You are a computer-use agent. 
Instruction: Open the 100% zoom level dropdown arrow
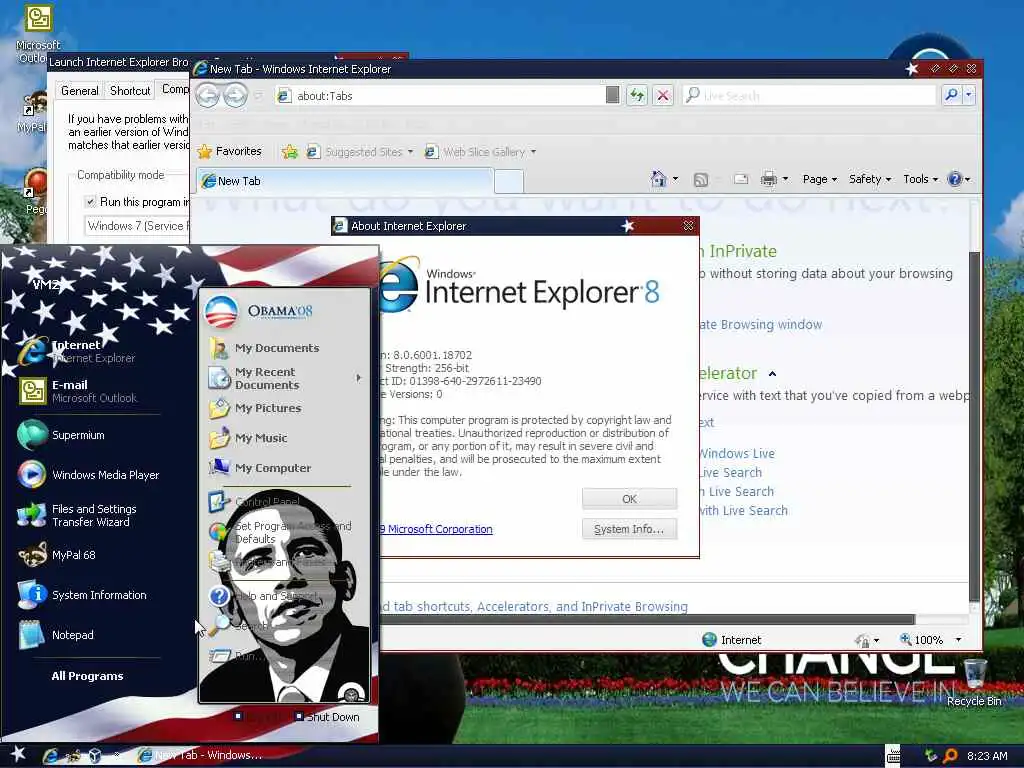pos(958,640)
